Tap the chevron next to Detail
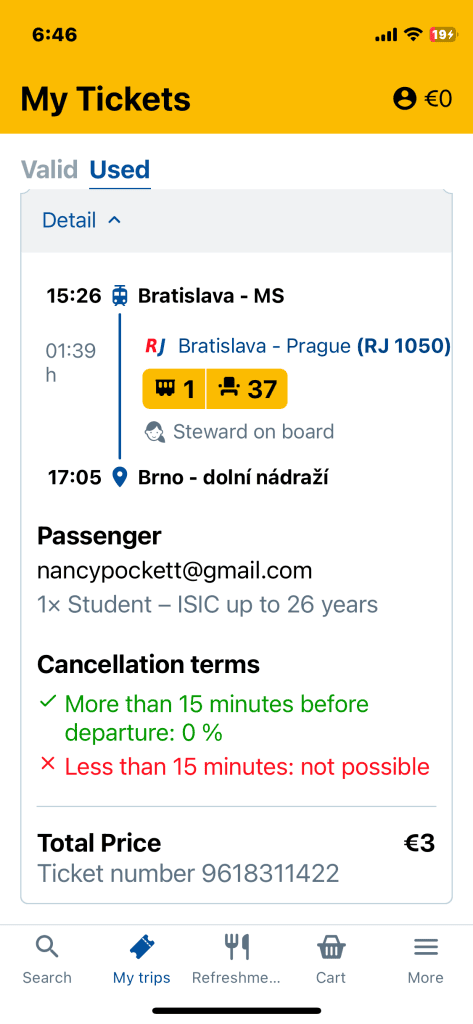Screen dimensions: 473x1024 (114, 220)
